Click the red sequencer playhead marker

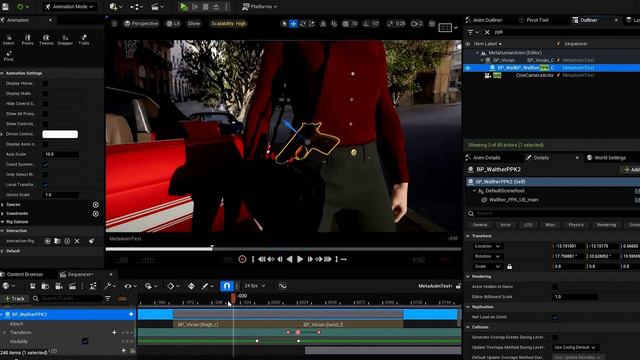233,298
